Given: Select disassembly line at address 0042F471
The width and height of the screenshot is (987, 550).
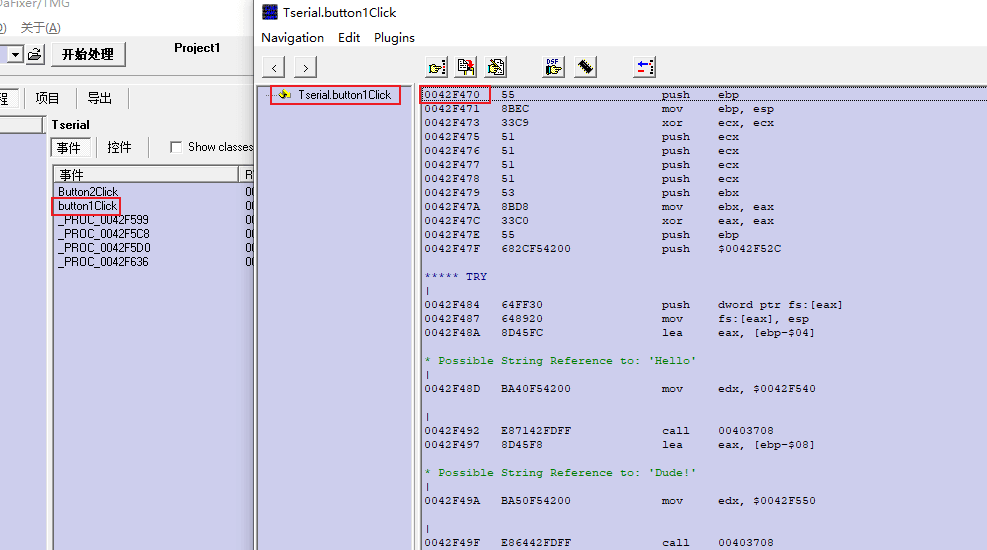Looking at the screenshot, I should (x=704, y=109).
